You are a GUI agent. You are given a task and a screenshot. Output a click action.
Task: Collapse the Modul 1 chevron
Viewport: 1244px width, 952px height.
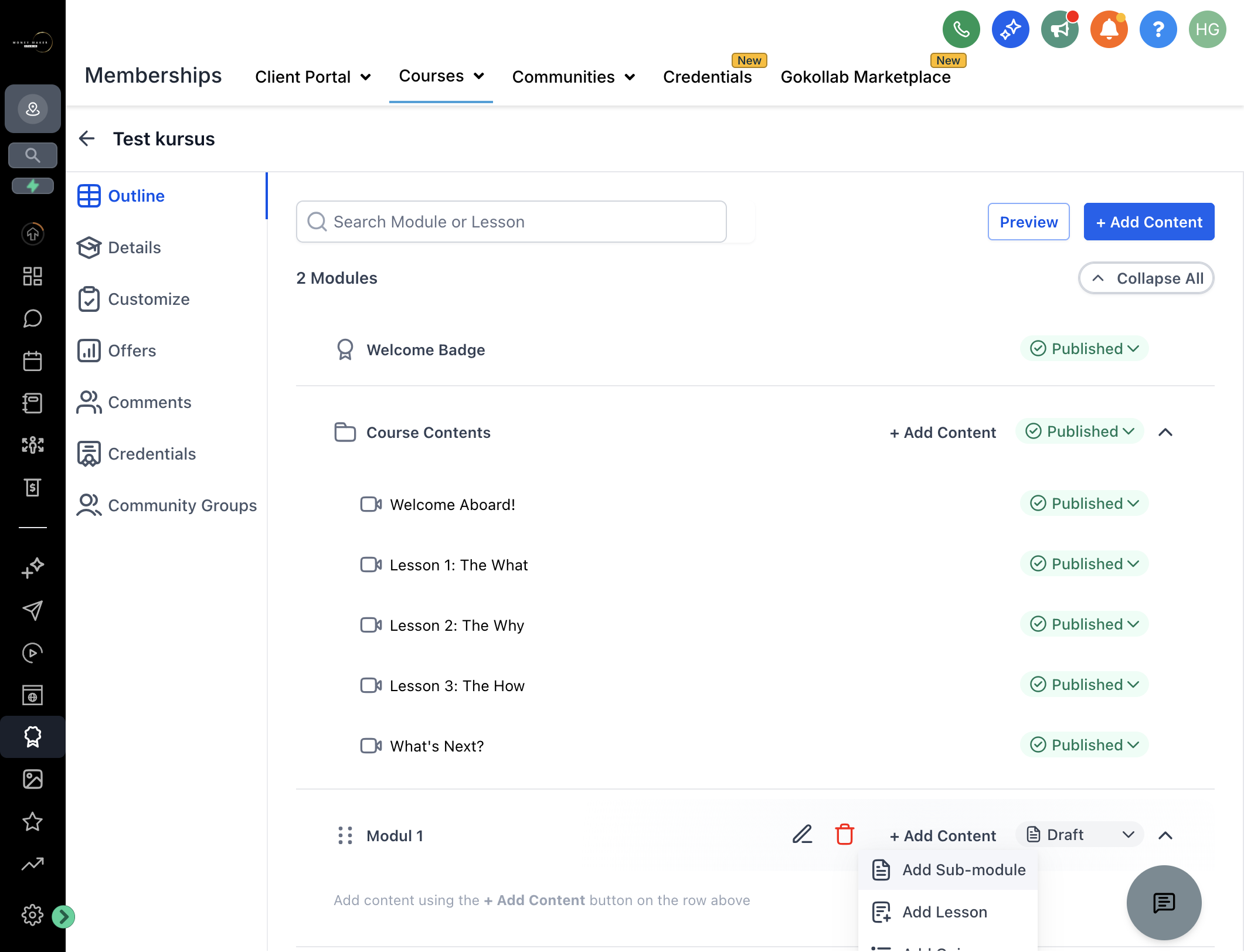point(1165,835)
